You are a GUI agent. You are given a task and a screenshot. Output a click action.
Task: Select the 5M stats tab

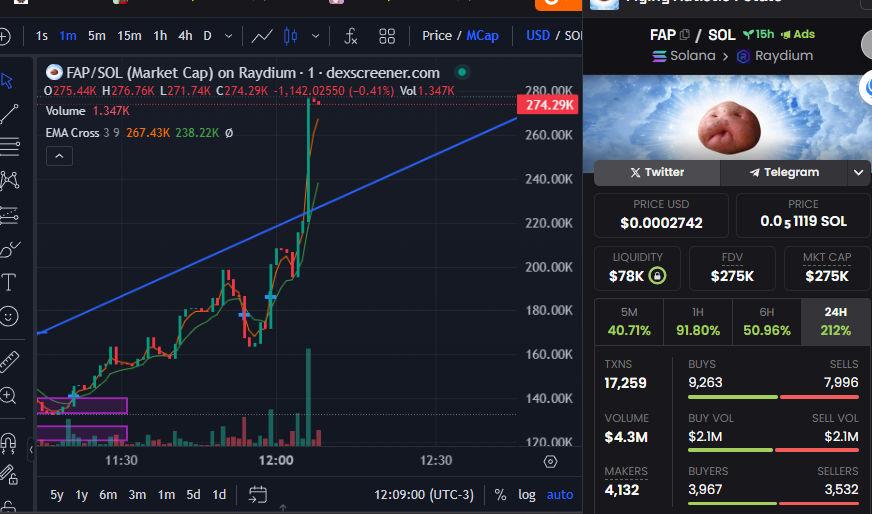click(x=629, y=322)
